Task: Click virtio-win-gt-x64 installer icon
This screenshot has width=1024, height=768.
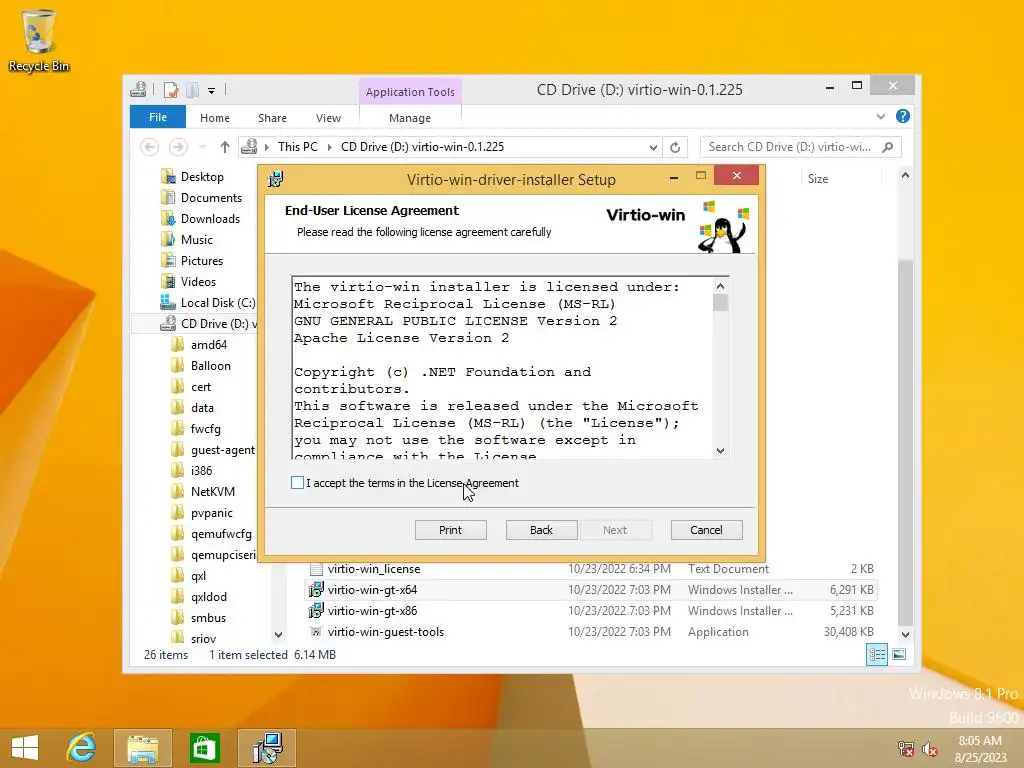Action: 316,590
